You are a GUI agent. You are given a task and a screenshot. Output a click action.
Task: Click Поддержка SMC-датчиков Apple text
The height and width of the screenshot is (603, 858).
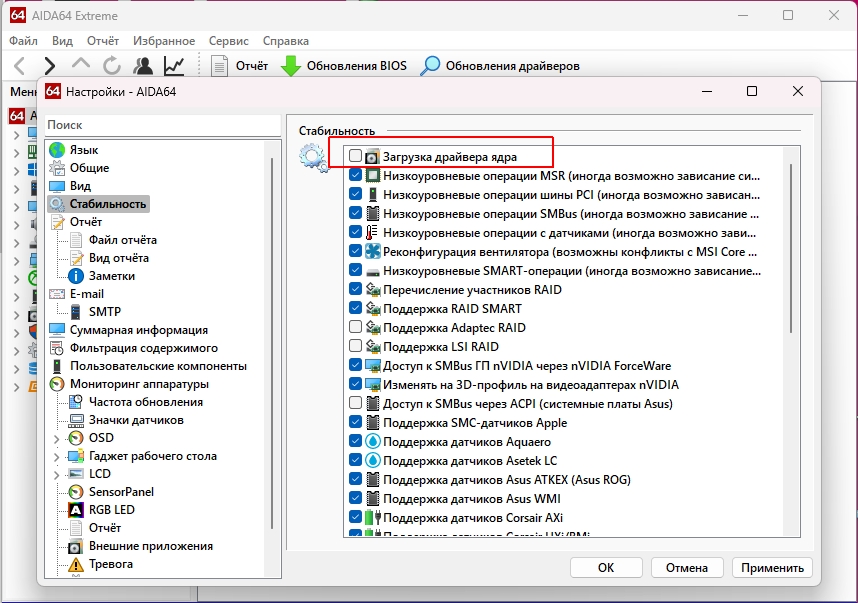tap(475, 423)
